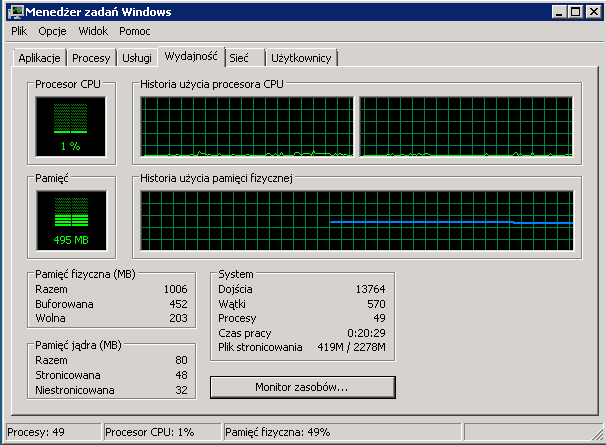Close the Task Manager window
This screenshot has width=606, height=445.
[593, 12]
